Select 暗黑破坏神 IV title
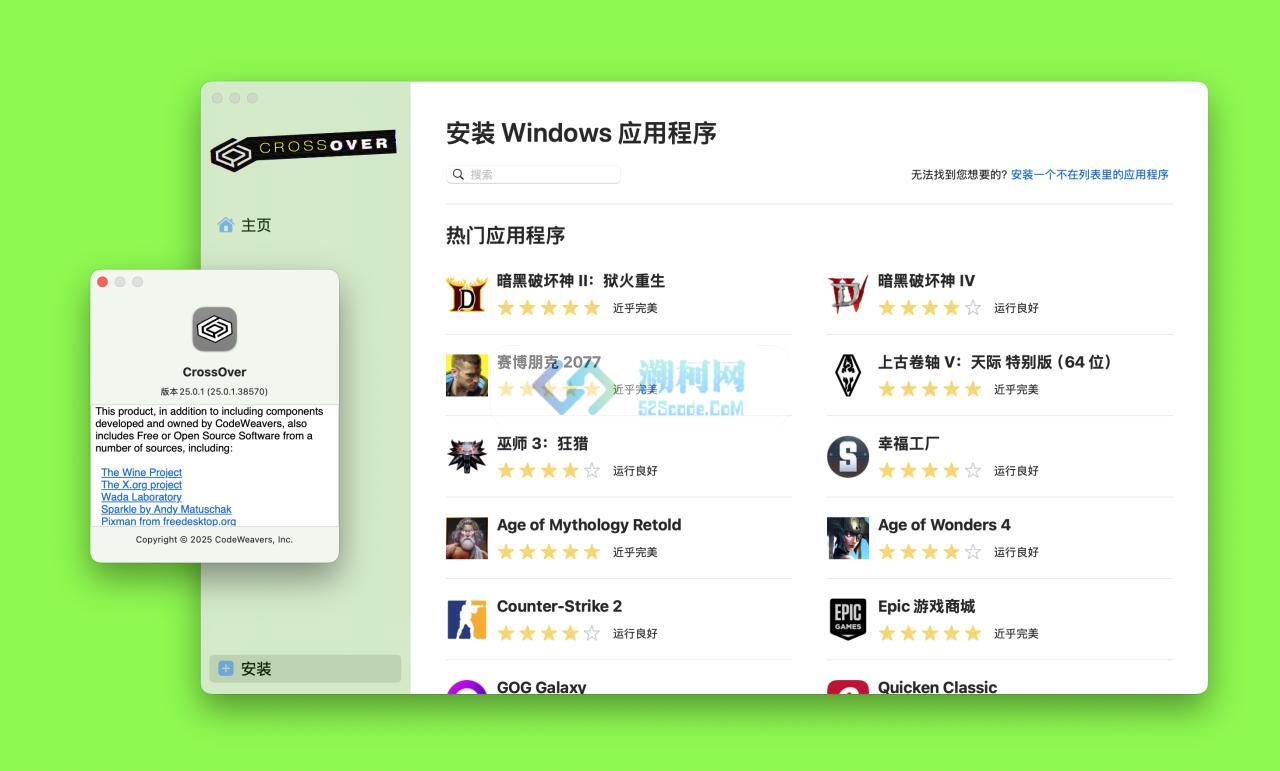This screenshot has width=1280, height=771. tap(926, 281)
